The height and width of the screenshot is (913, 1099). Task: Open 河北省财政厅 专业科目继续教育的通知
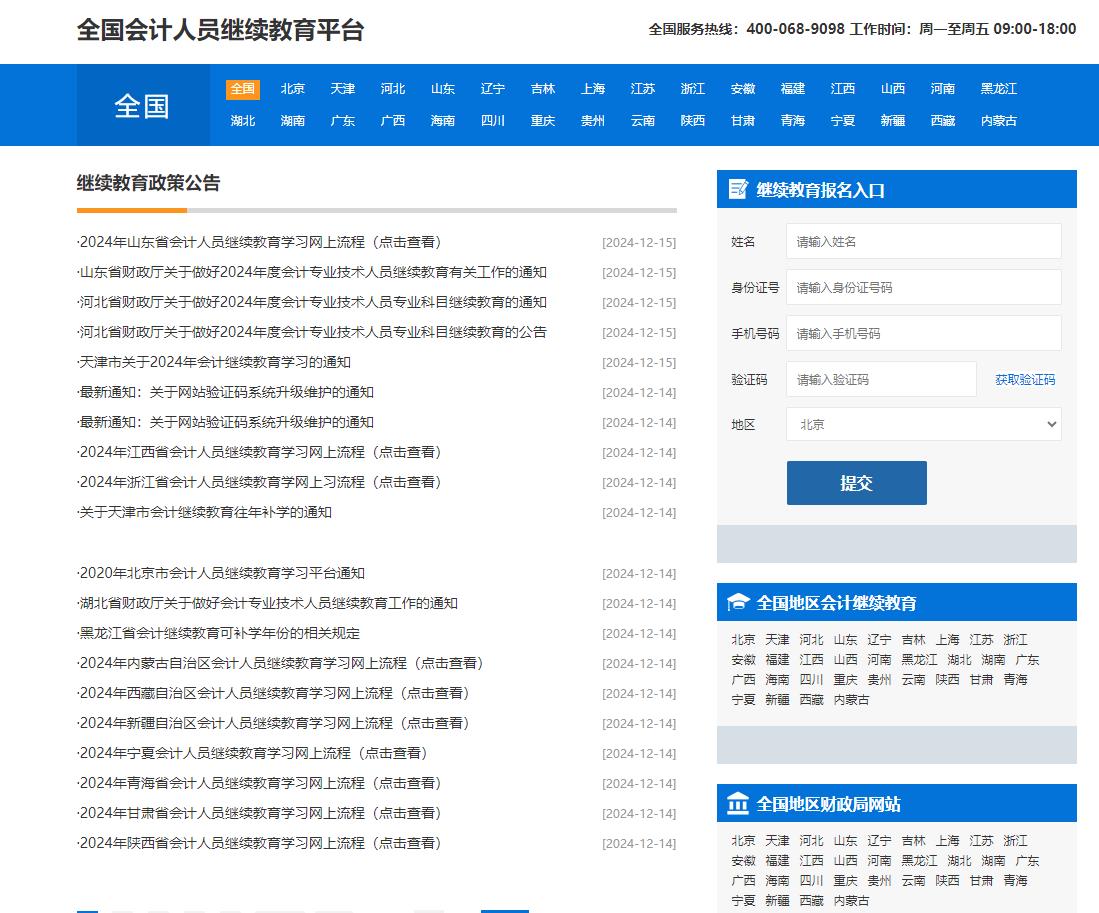[x=312, y=303]
